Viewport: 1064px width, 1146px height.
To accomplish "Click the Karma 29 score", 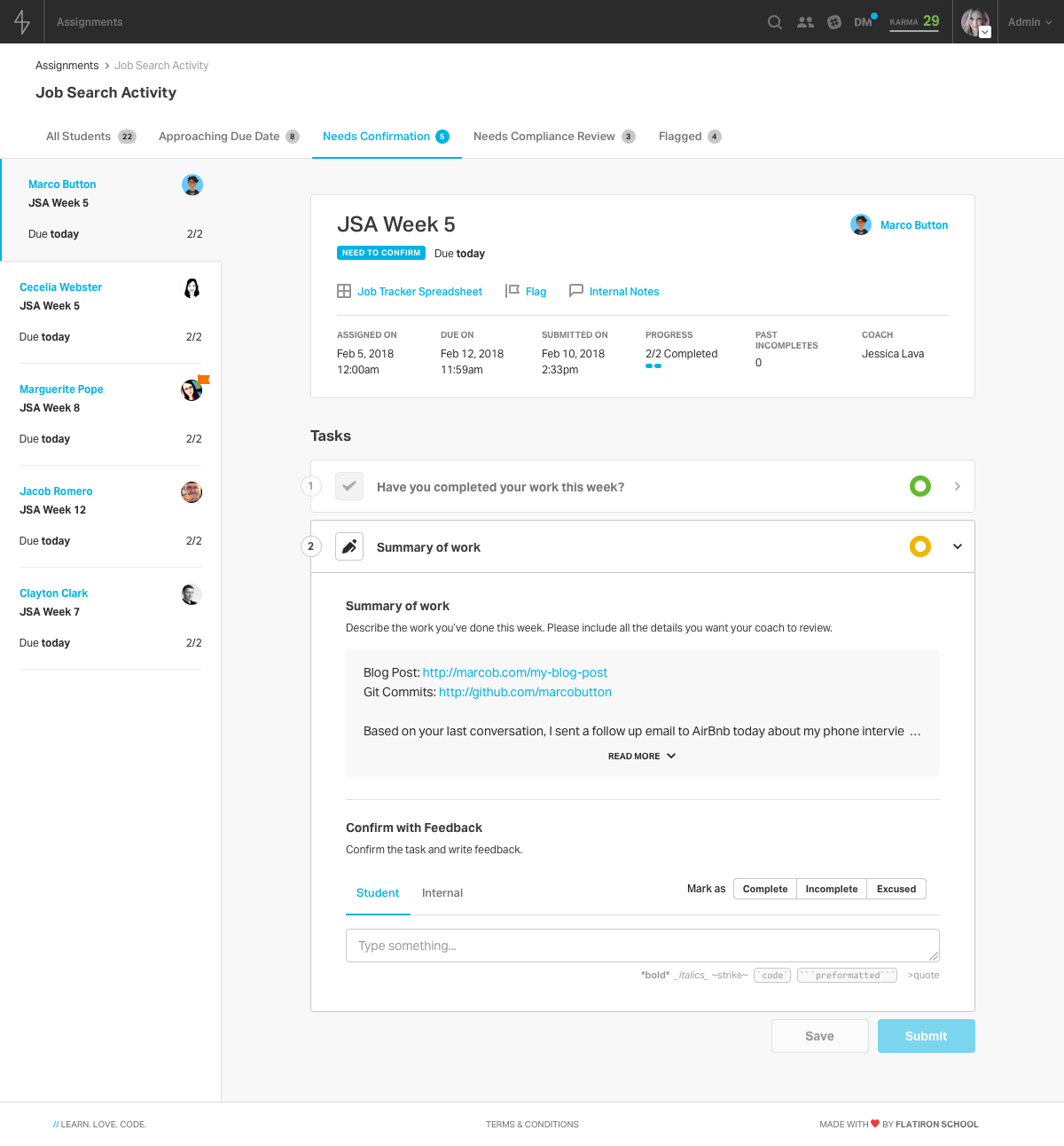I will pos(914,21).
